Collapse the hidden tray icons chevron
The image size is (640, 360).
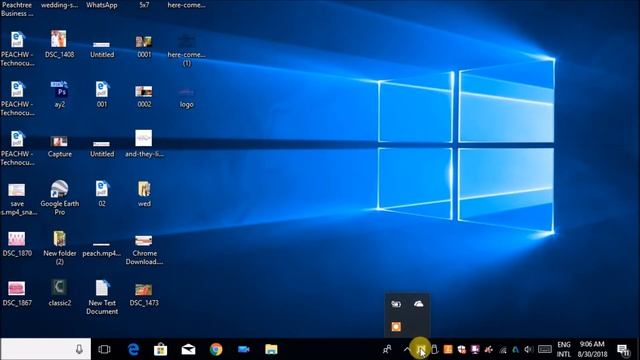click(407, 349)
